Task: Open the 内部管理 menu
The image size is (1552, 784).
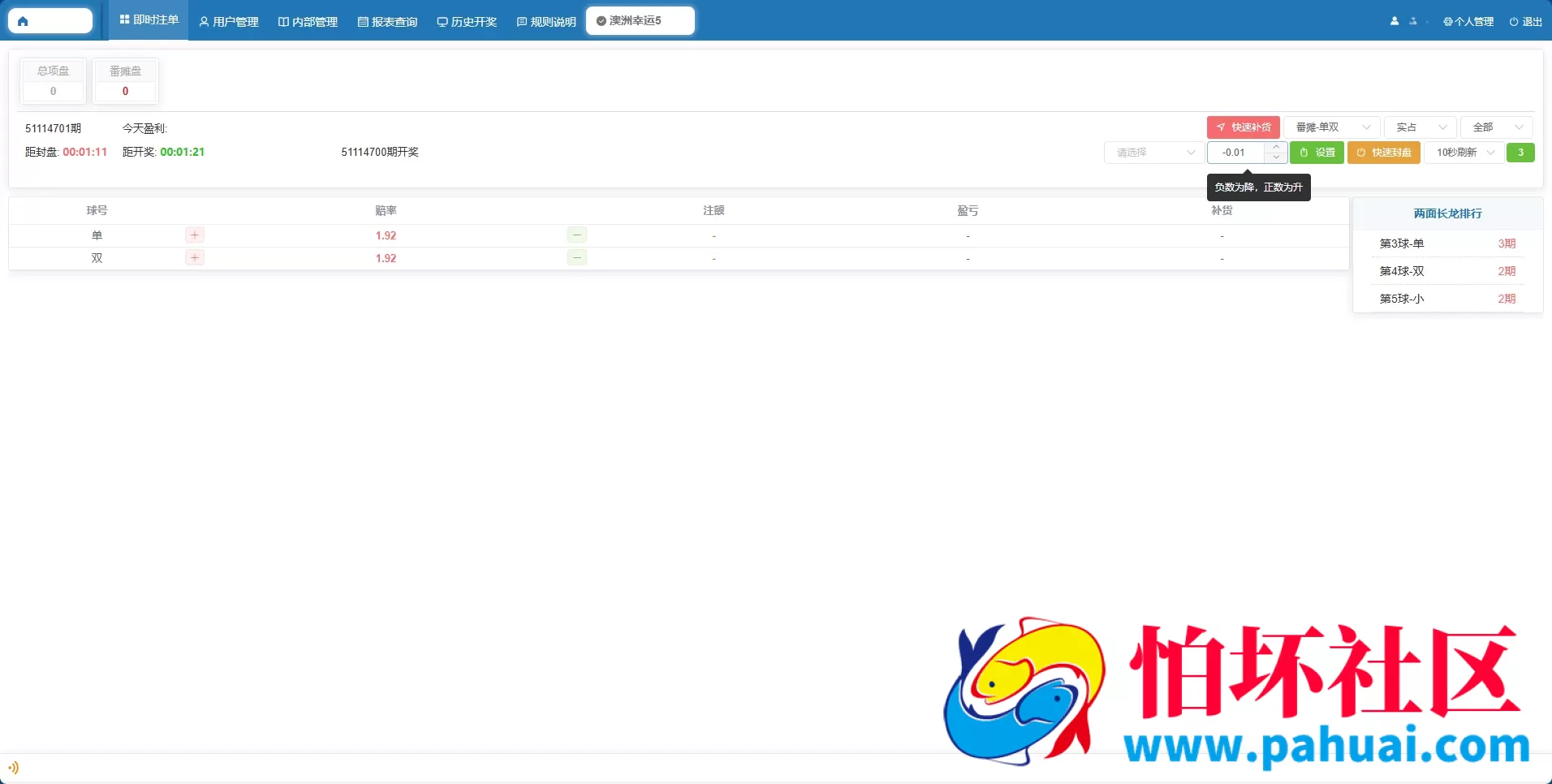Action: click(x=308, y=22)
